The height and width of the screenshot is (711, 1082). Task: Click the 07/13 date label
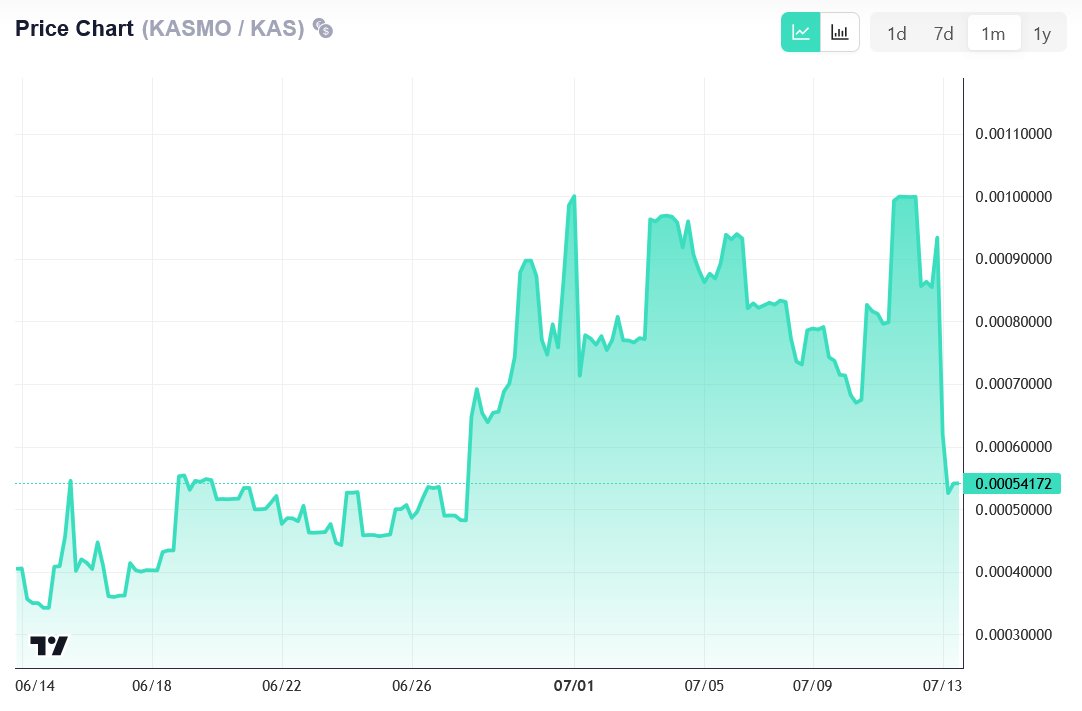tap(942, 685)
